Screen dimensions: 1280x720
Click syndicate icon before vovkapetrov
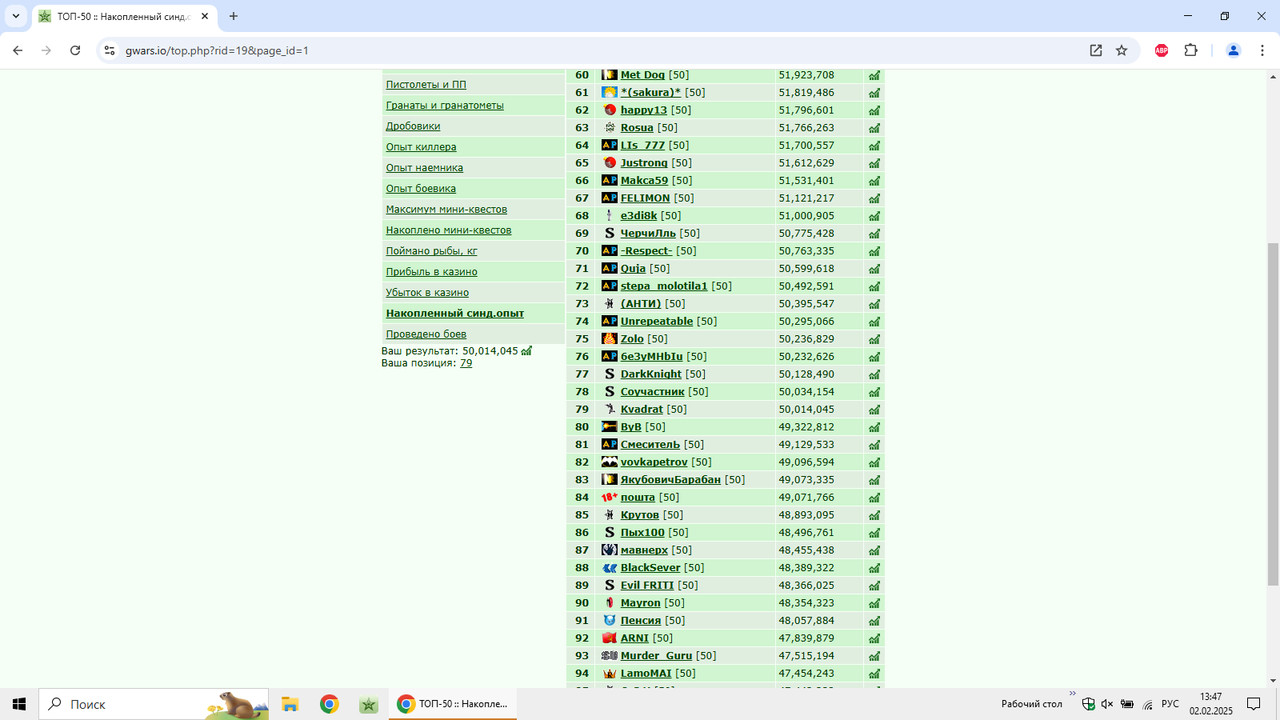click(610, 462)
